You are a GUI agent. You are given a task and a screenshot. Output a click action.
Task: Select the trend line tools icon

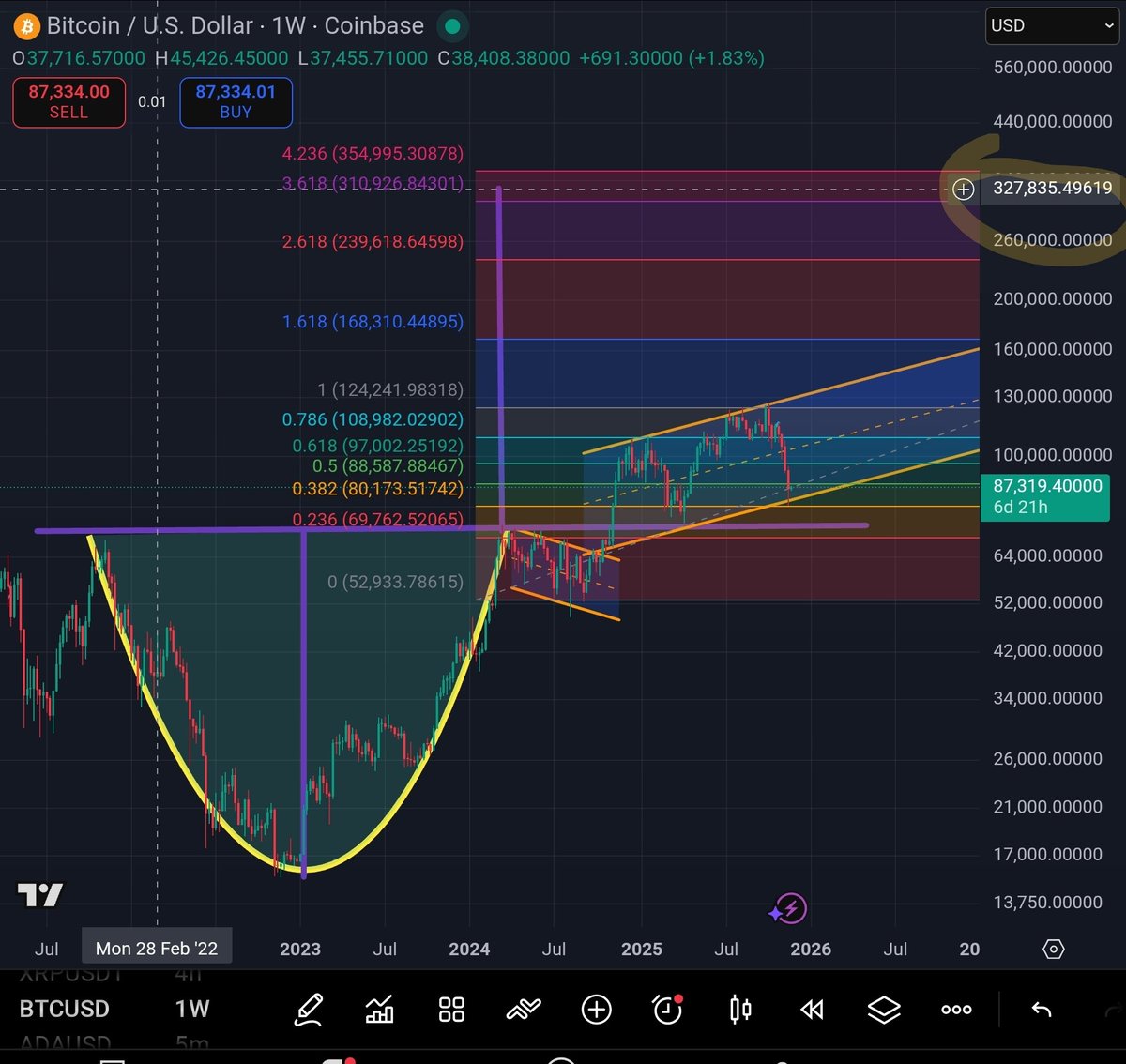point(524,1010)
